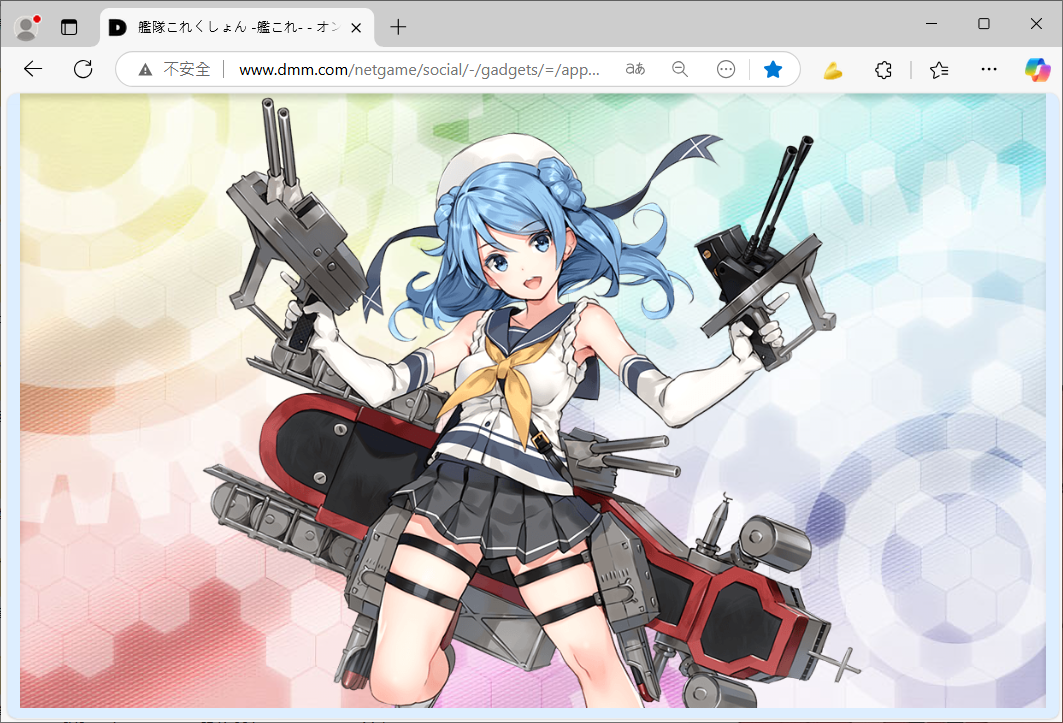Close the 艦隊これくしょん tab
Image resolution: width=1063 pixels, height=723 pixels.
tap(356, 28)
